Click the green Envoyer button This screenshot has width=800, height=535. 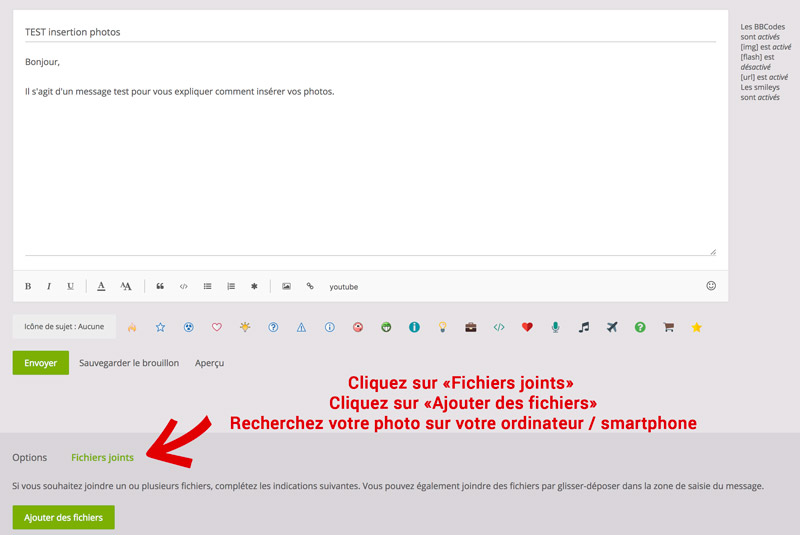[40, 363]
